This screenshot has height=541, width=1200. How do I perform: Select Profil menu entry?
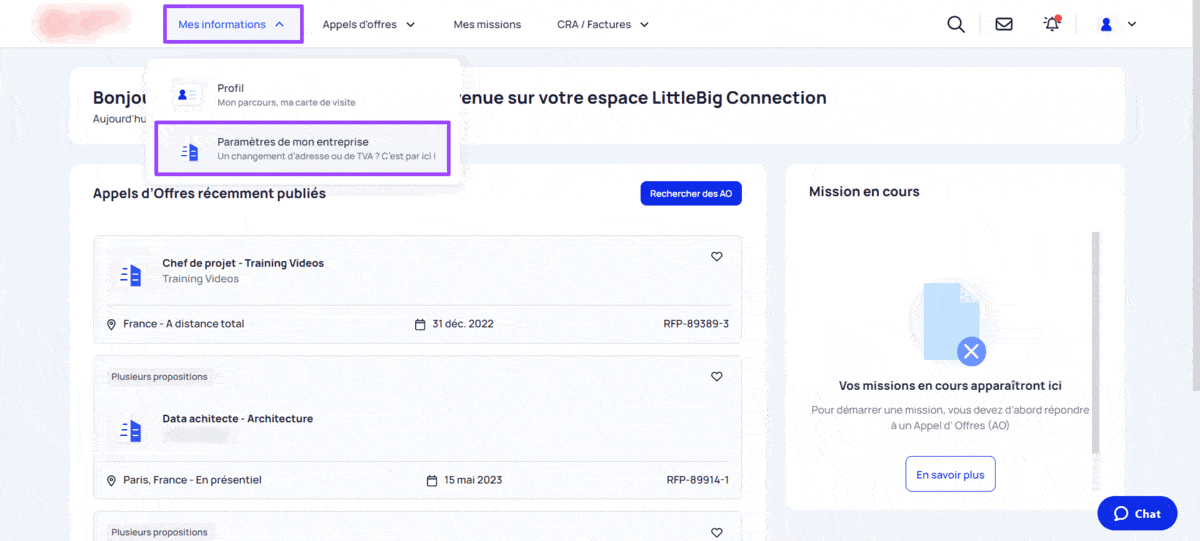305,94
